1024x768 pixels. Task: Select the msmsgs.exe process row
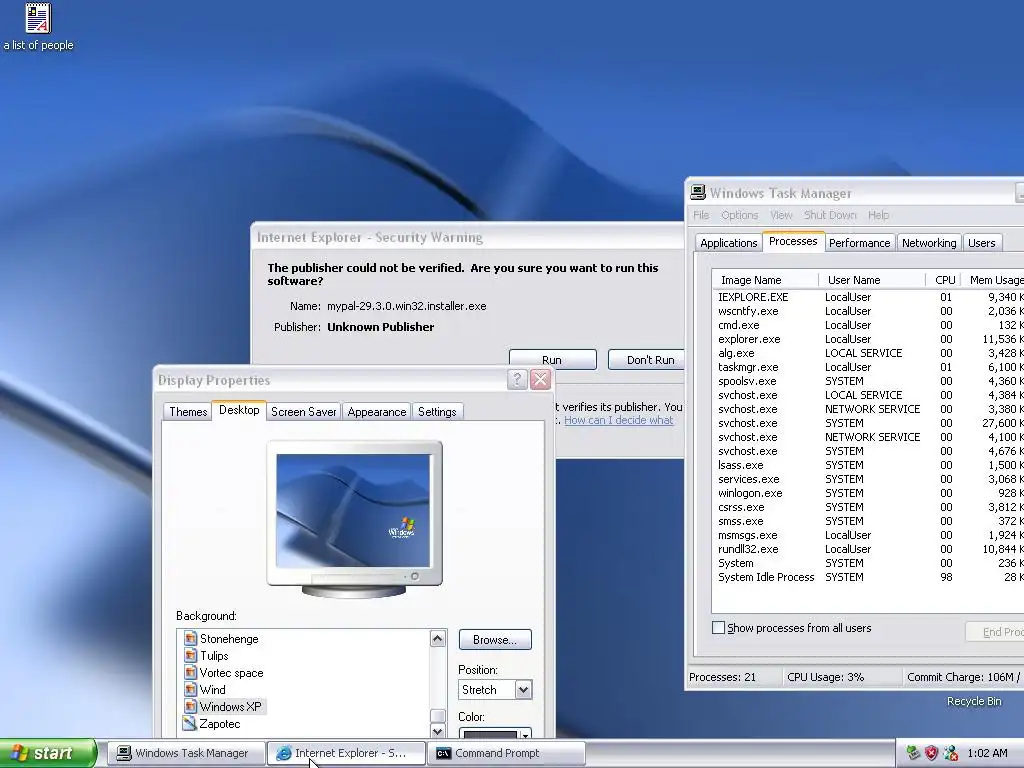tap(868, 535)
